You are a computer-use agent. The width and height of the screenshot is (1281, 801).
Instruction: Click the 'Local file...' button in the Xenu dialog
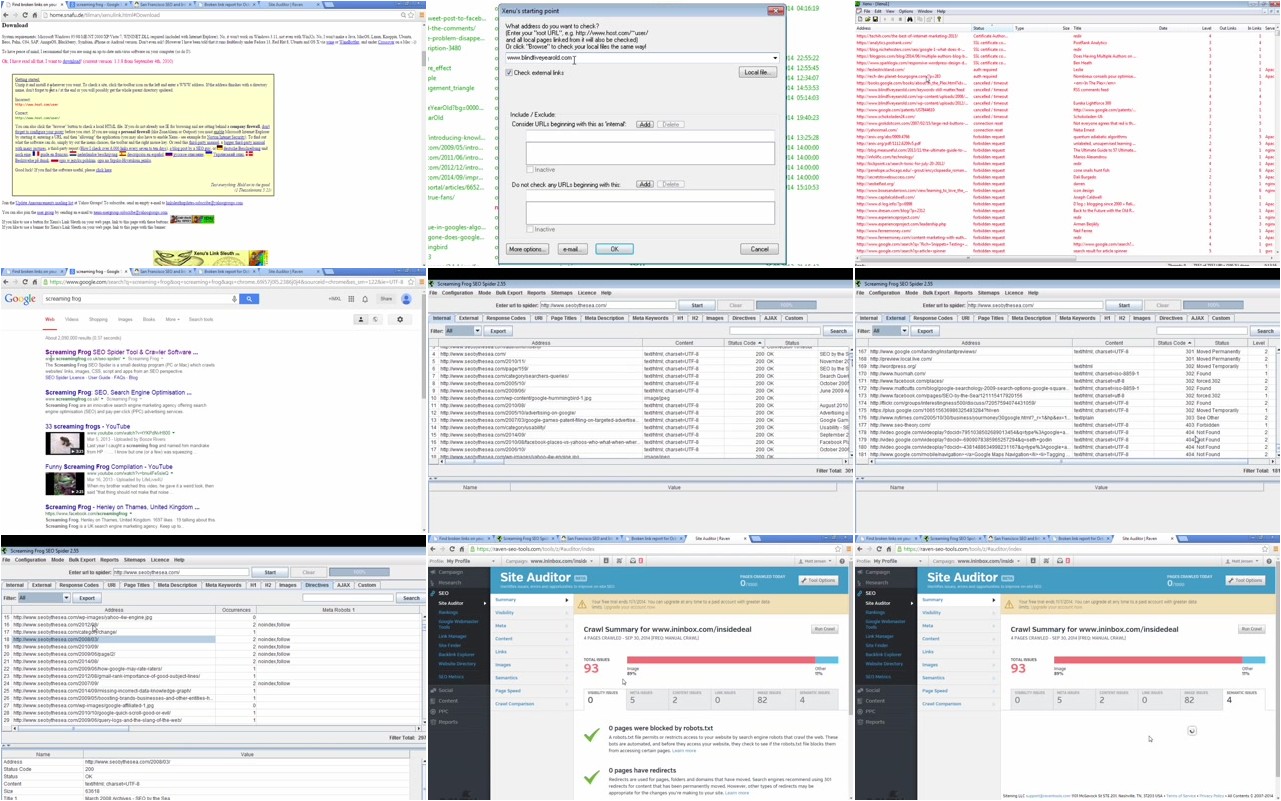[758, 72]
